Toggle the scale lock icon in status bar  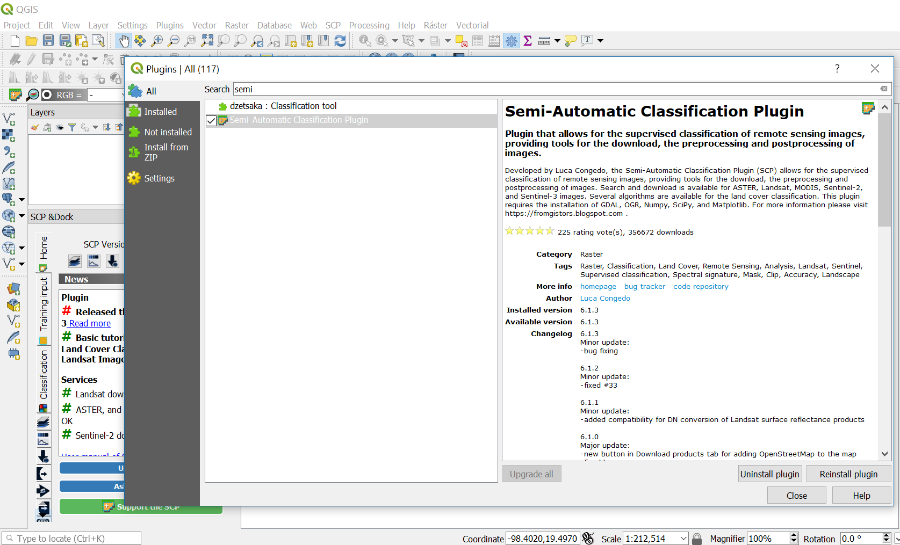click(x=697, y=538)
